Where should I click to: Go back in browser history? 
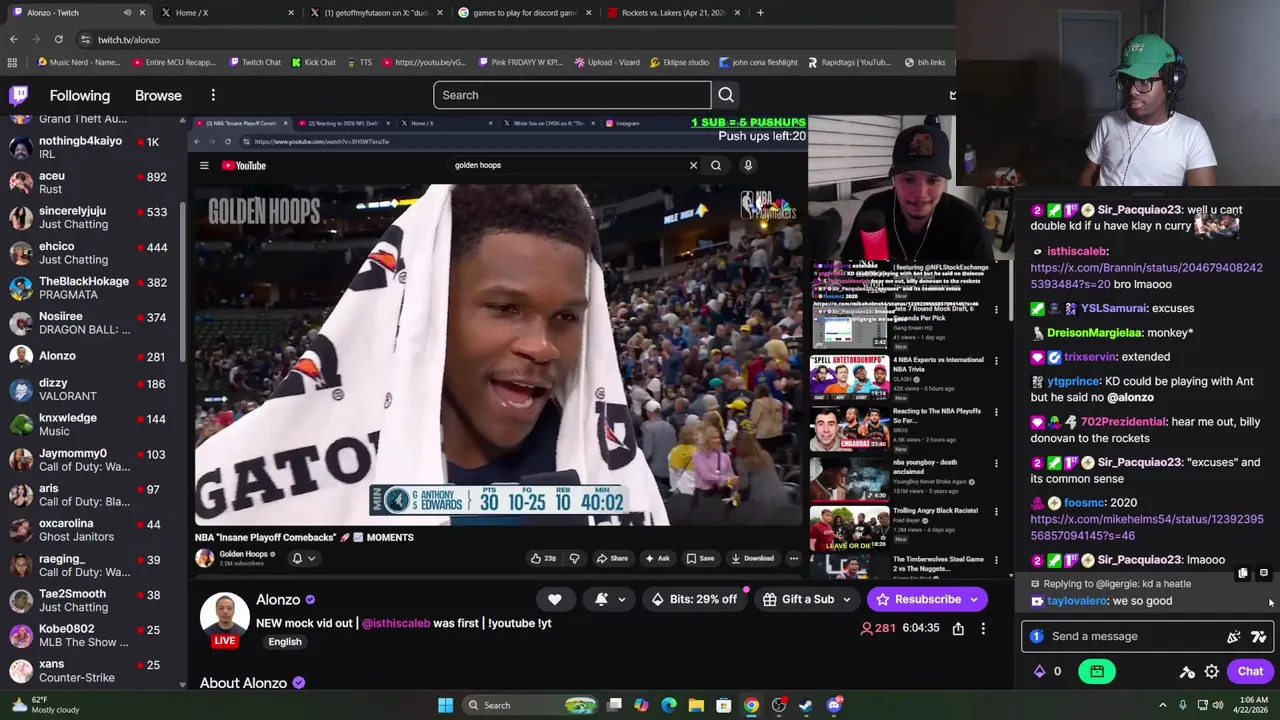tap(14, 40)
